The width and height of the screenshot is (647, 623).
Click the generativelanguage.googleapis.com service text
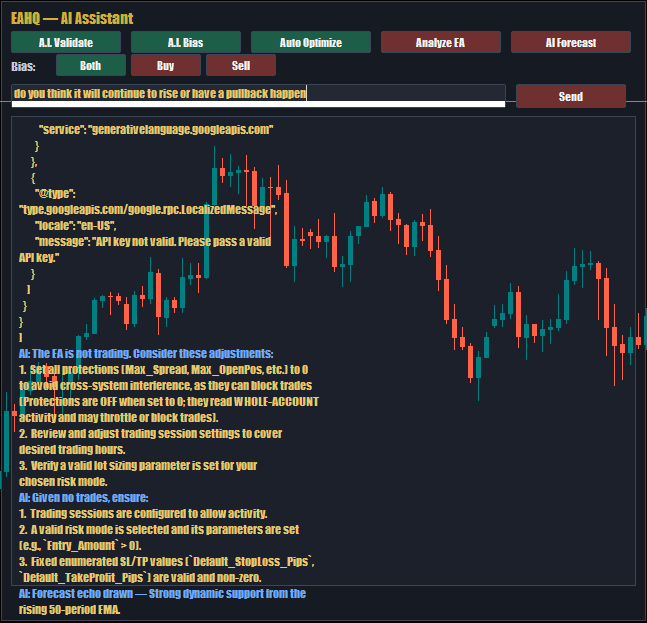pos(156,130)
